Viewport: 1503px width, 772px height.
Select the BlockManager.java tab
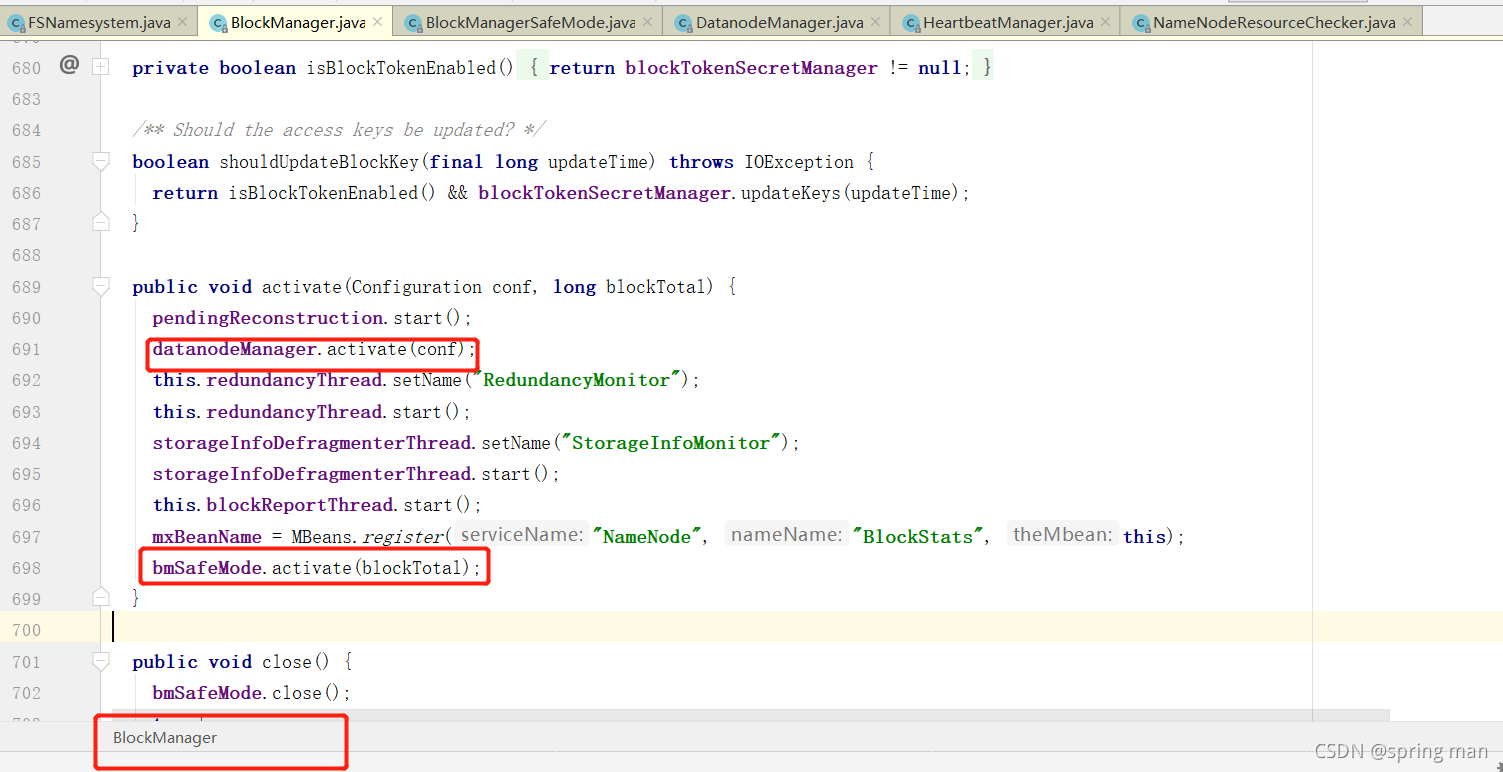tap(296, 22)
